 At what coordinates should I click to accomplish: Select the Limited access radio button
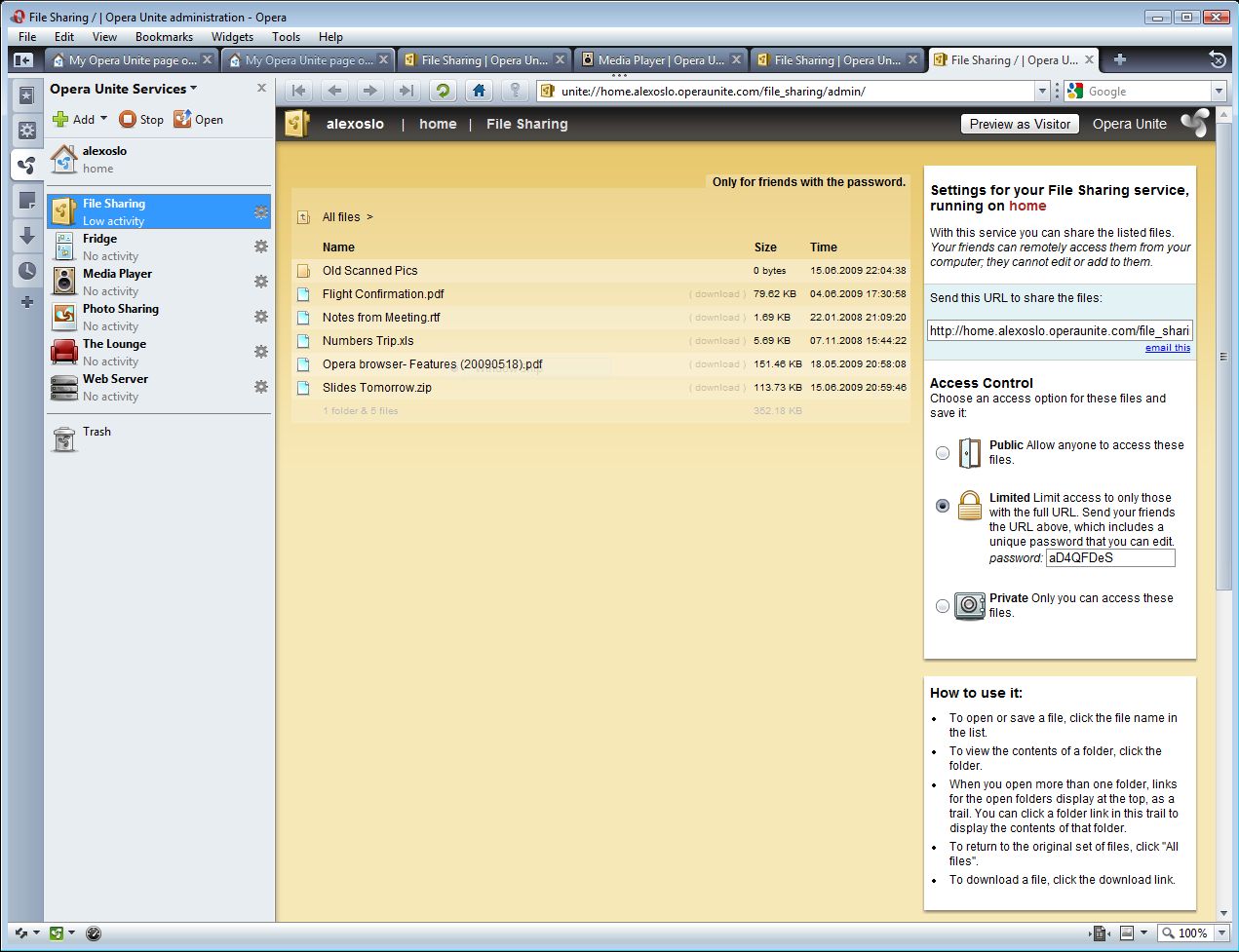pyautogui.click(x=942, y=506)
